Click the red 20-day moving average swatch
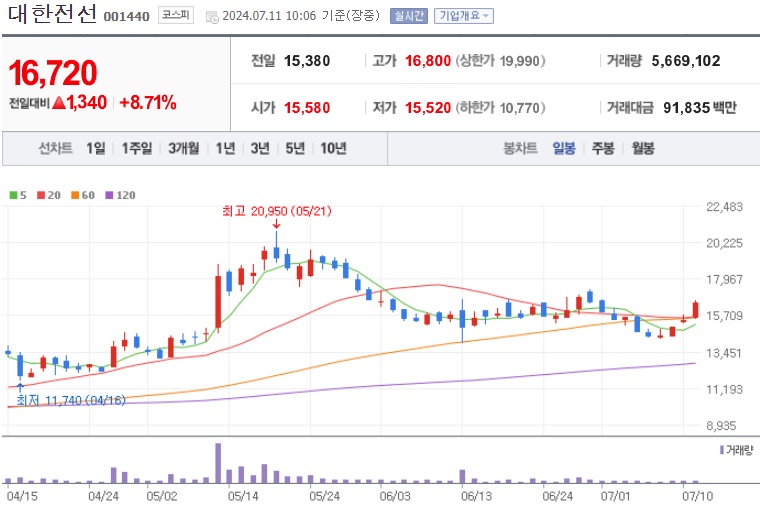Screen dimensions: 760x510 [41, 195]
